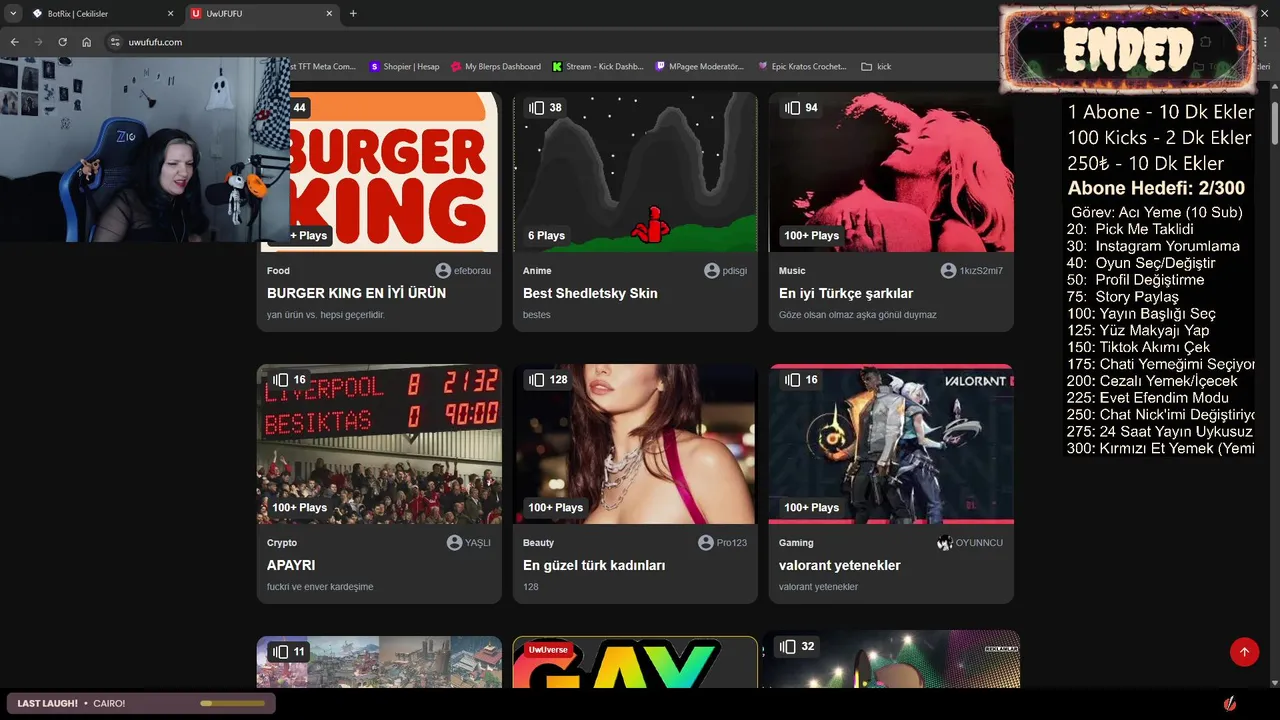Select the Crypto category label
1280x720 pixels.
click(282, 543)
